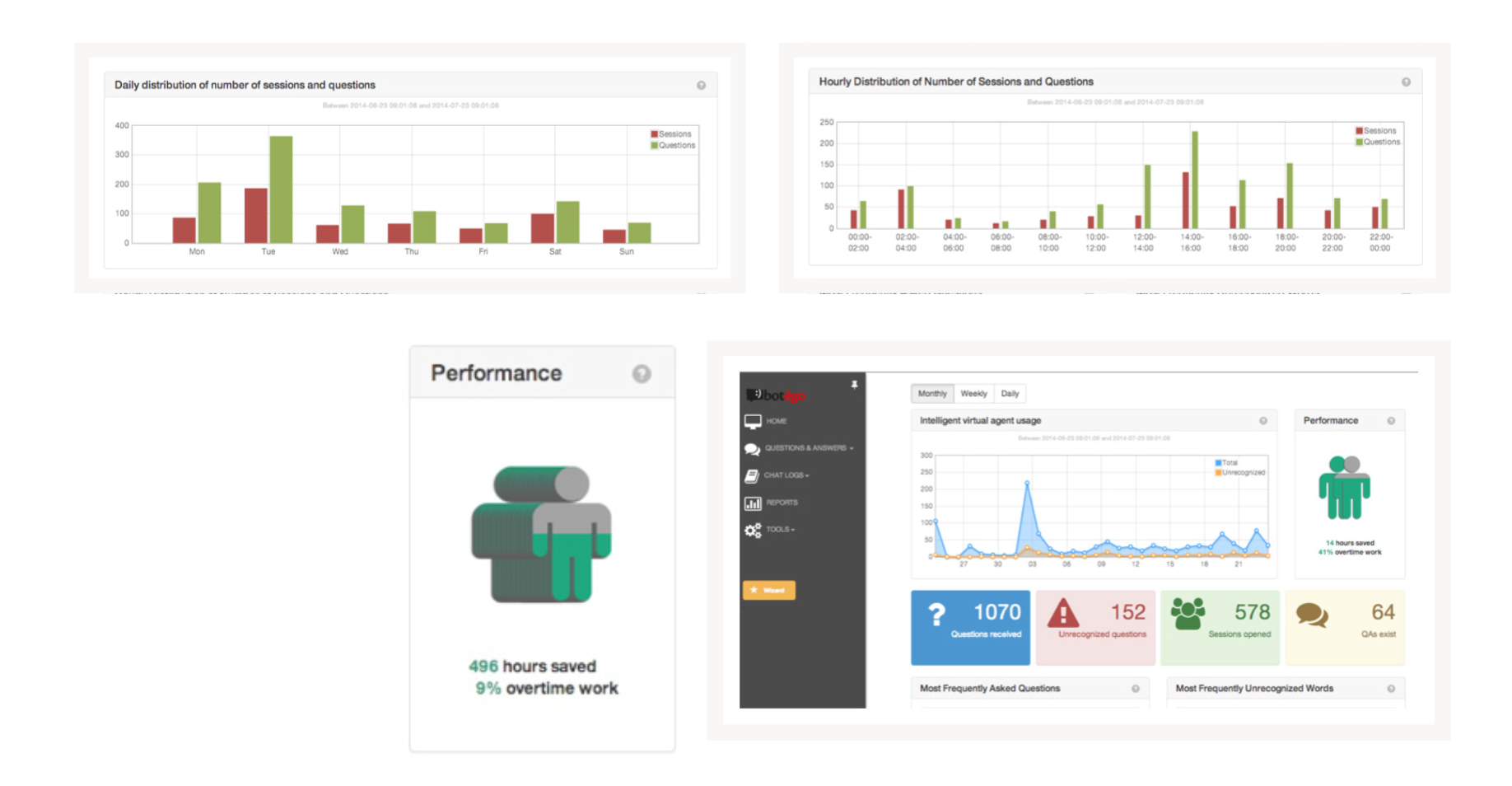Image resolution: width=1512 pixels, height=786 pixels.
Task: Click the peak data point on agent usage chart
Action: (x=1027, y=483)
